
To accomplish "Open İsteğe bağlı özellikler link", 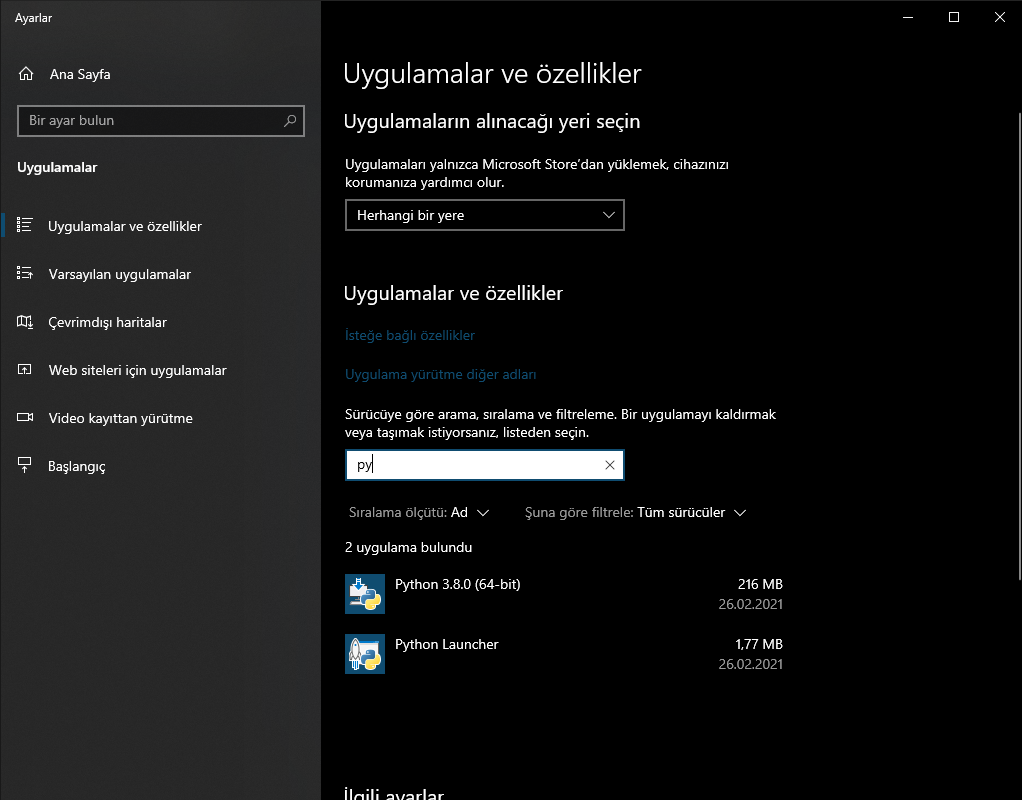I will 409,335.
